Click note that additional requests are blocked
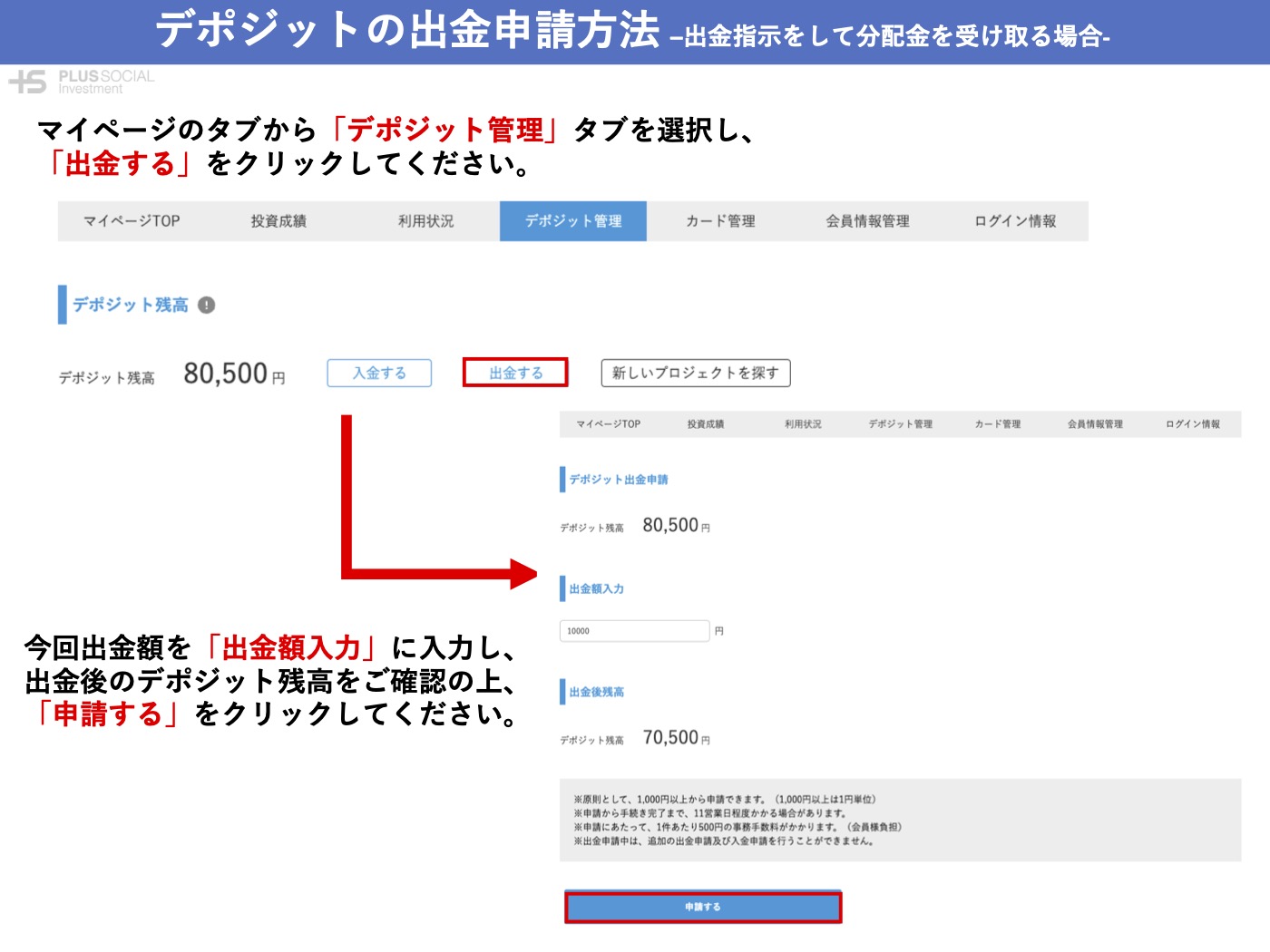This screenshot has height=952, width=1270. (724, 841)
